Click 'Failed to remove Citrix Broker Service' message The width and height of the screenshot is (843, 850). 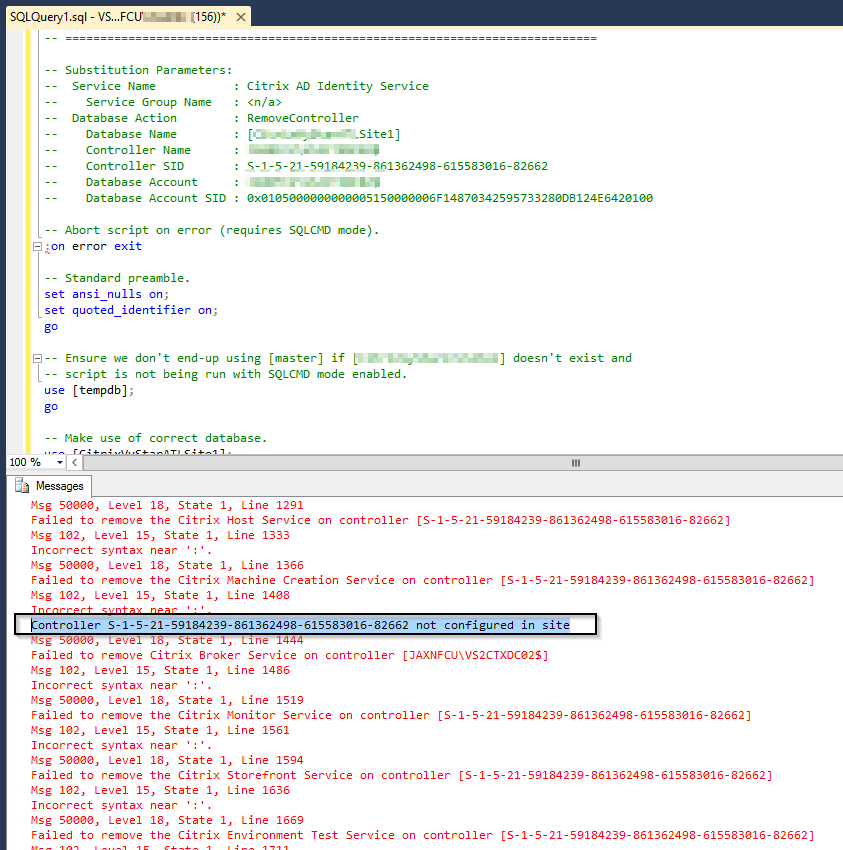coord(289,655)
